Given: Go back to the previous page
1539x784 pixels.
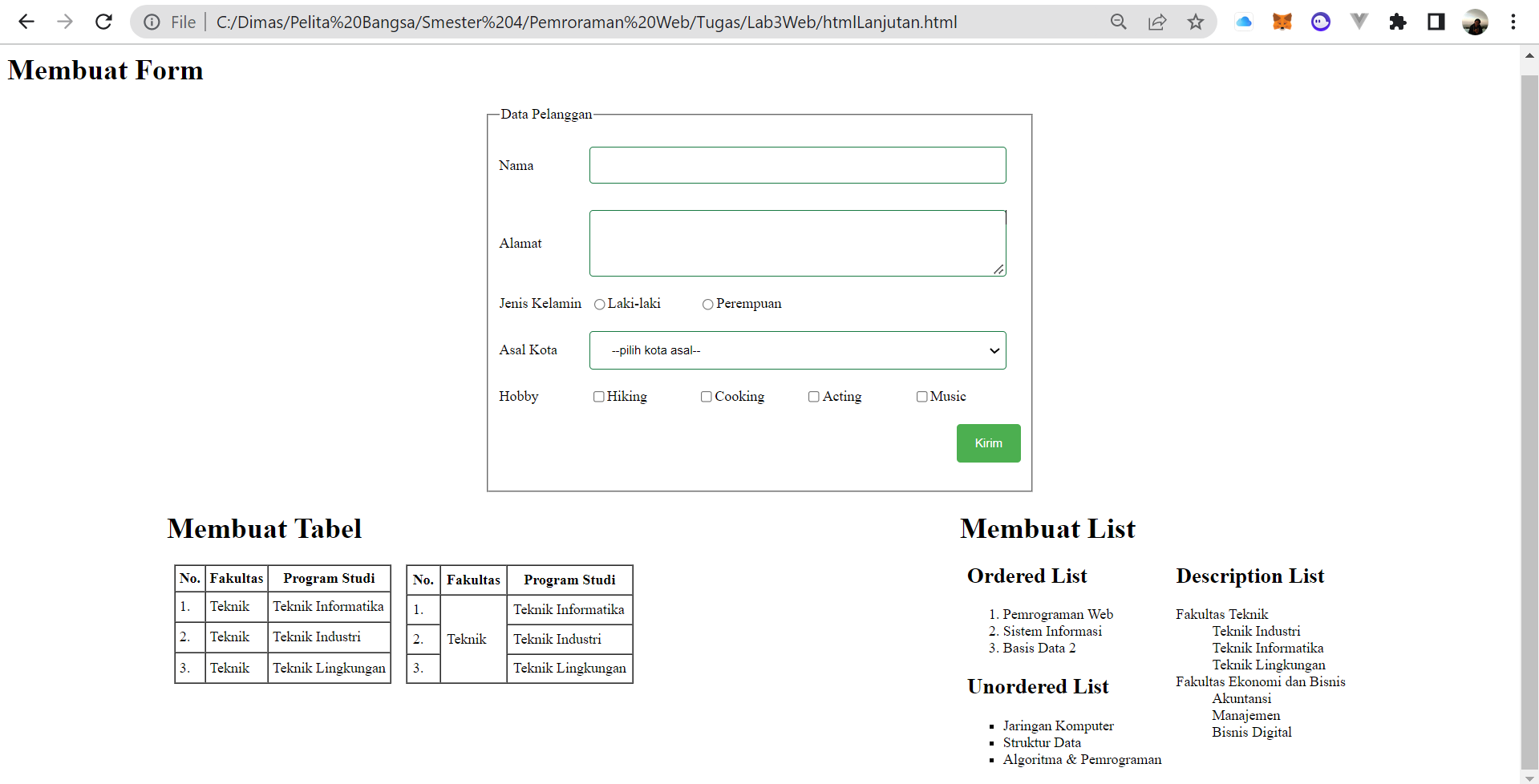Looking at the screenshot, I should point(26,22).
